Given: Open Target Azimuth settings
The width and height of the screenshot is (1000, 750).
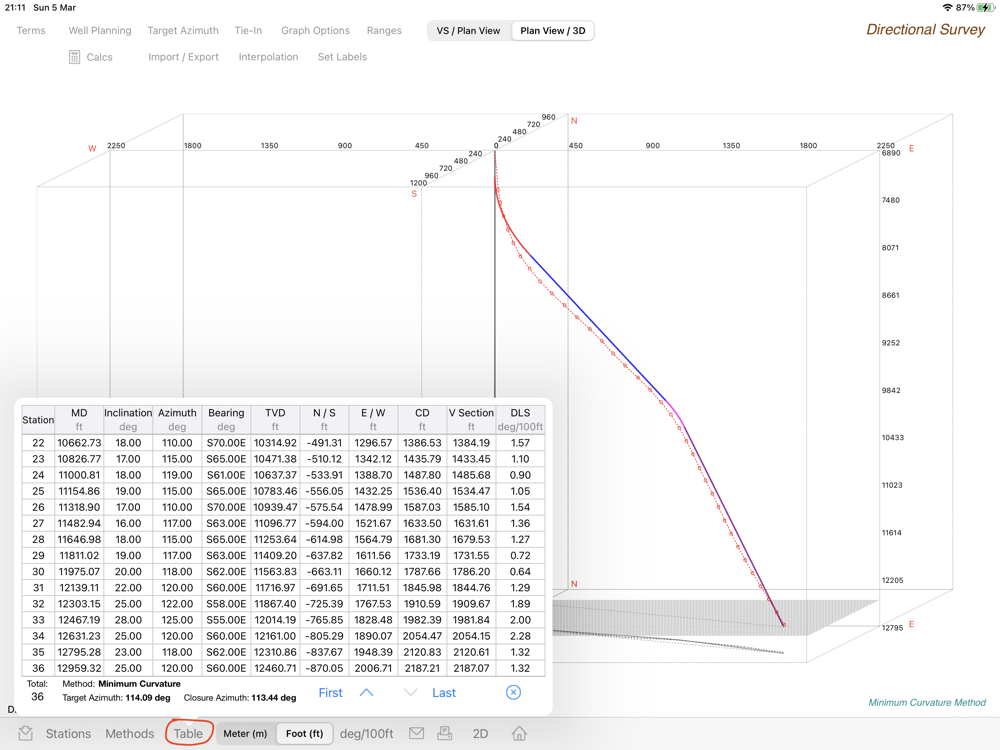Looking at the screenshot, I should (x=183, y=31).
